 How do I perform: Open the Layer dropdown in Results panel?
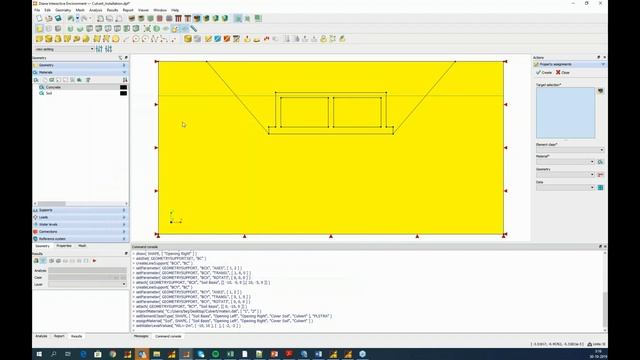coord(87,284)
